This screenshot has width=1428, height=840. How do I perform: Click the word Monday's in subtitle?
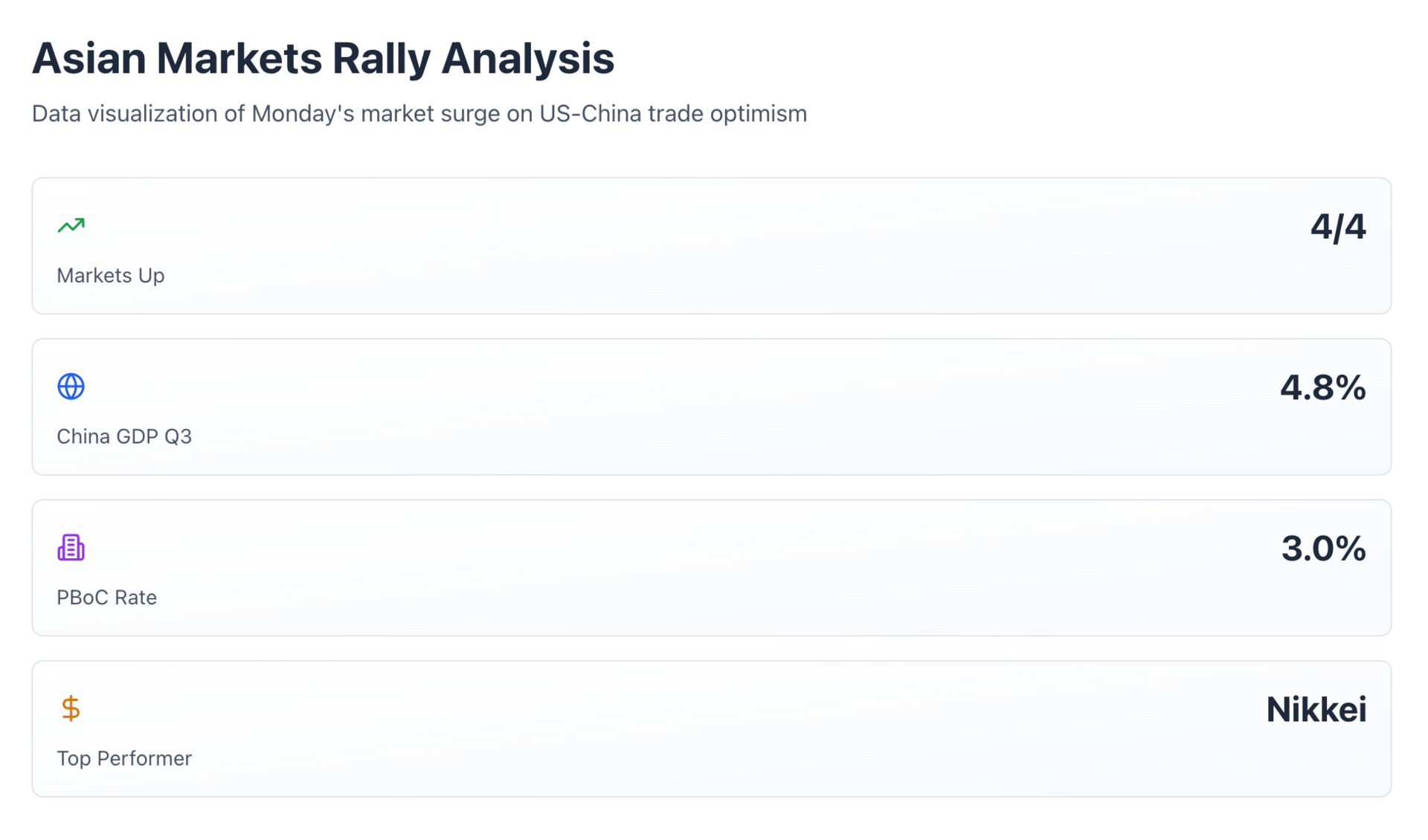click(x=302, y=114)
